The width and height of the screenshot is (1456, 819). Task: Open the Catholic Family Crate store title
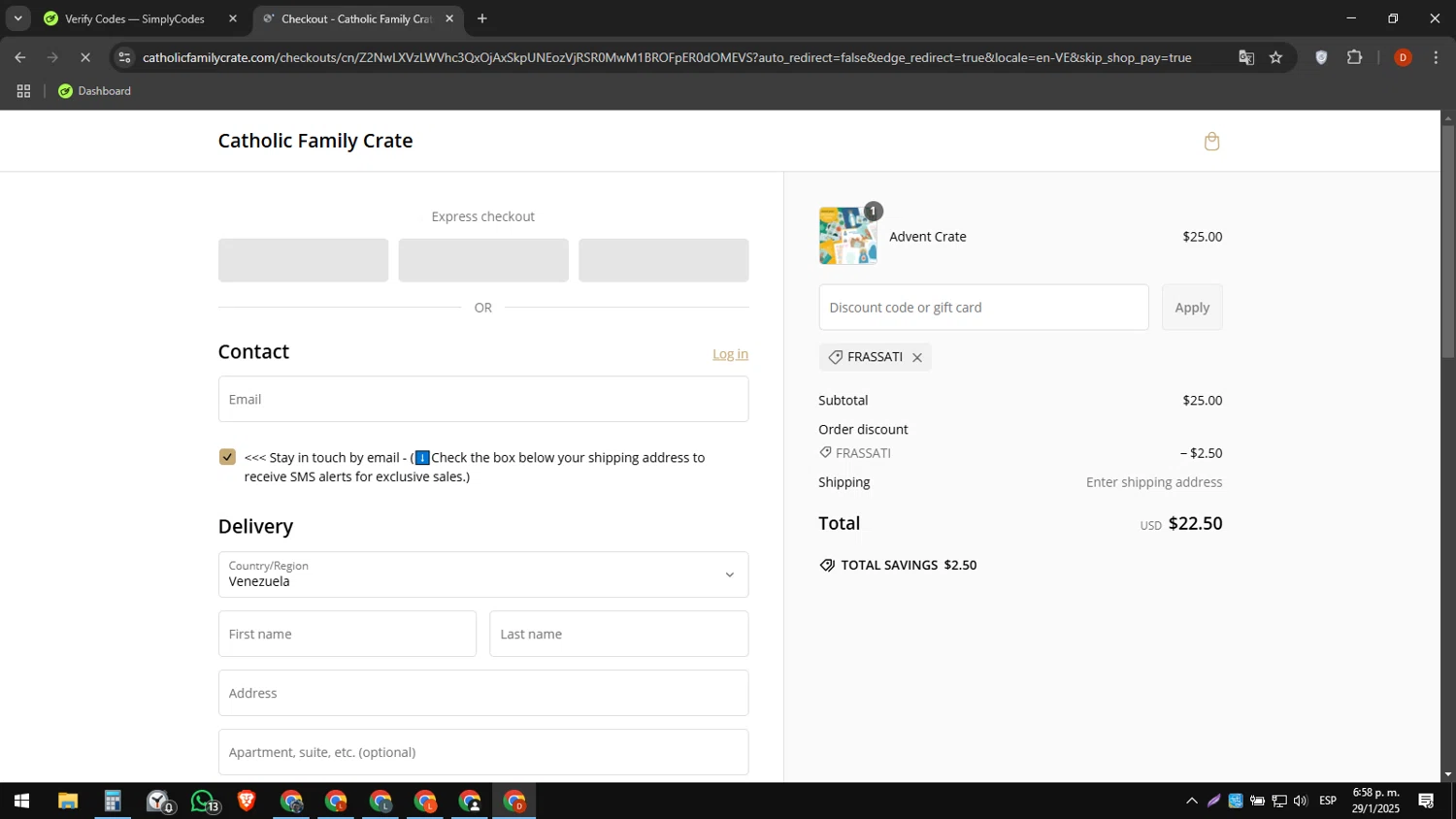point(315,141)
